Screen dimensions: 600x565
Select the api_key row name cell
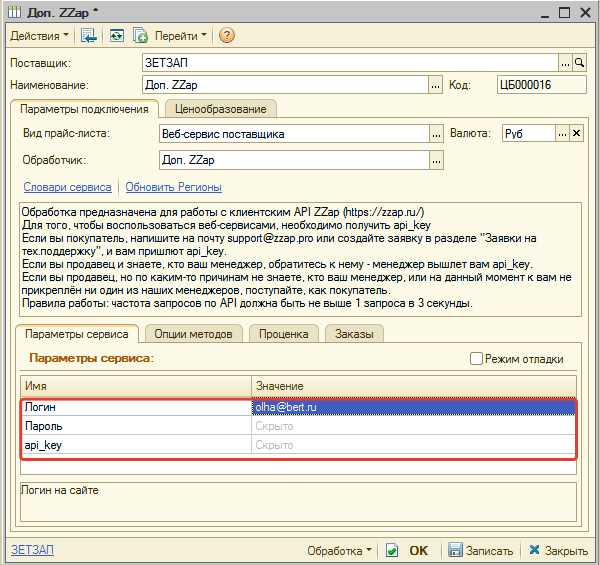[136, 445]
